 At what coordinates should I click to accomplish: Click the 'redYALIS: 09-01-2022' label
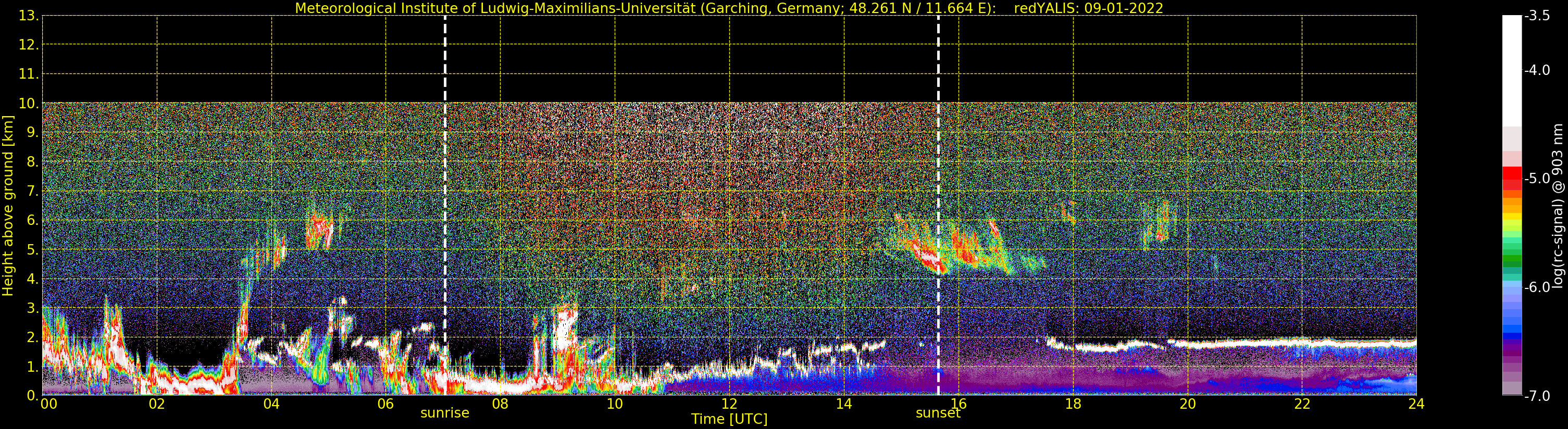point(1088,8)
